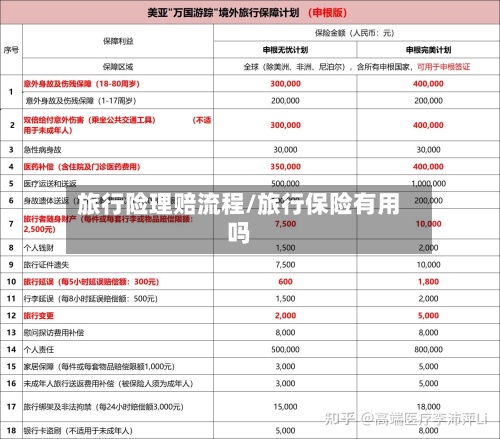This screenshot has height=439, width=500.
Task: Click 意外身故及伤残保障 (18-80周岁) row label
Action: 81,84
